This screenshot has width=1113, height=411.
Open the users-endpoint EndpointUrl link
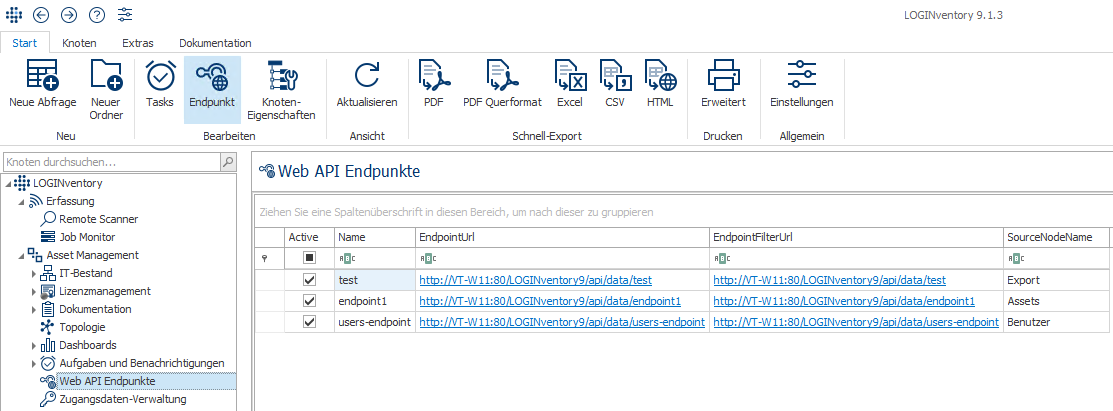point(561,322)
